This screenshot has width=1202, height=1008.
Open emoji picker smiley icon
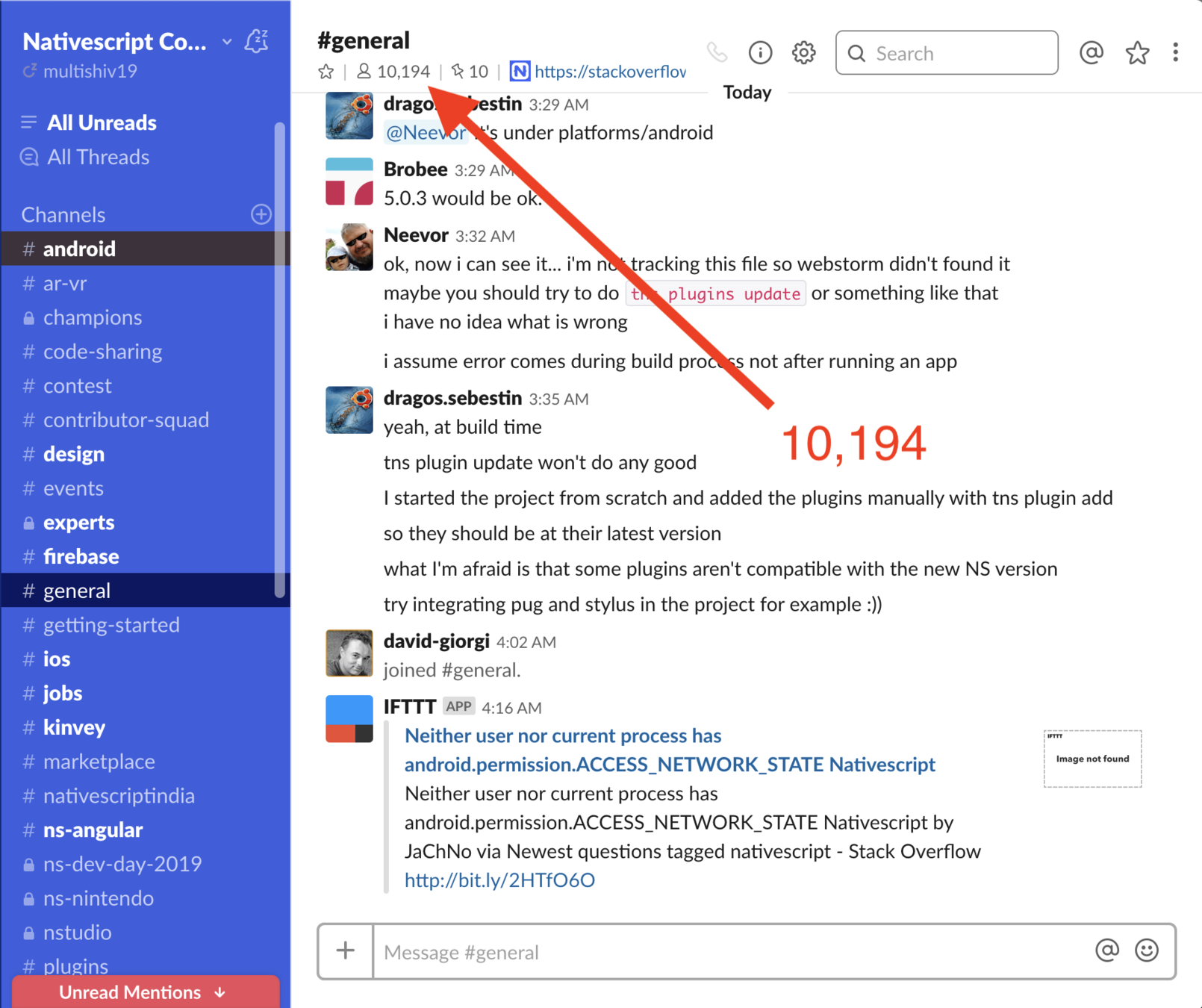pyautogui.click(x=1147, y=950)
